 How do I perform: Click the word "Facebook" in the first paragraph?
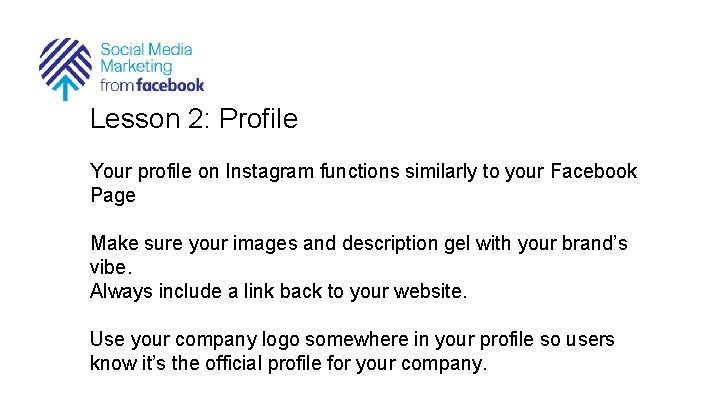click(x=594, y=171)
